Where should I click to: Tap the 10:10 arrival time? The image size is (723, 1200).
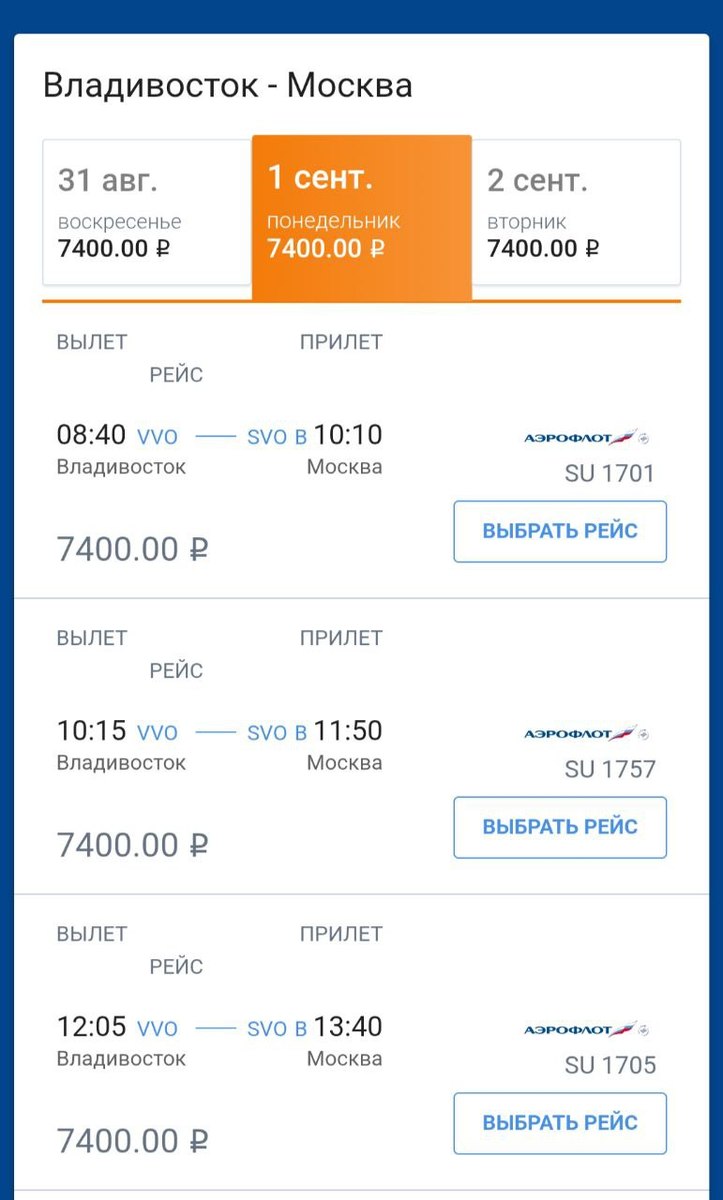348,435
